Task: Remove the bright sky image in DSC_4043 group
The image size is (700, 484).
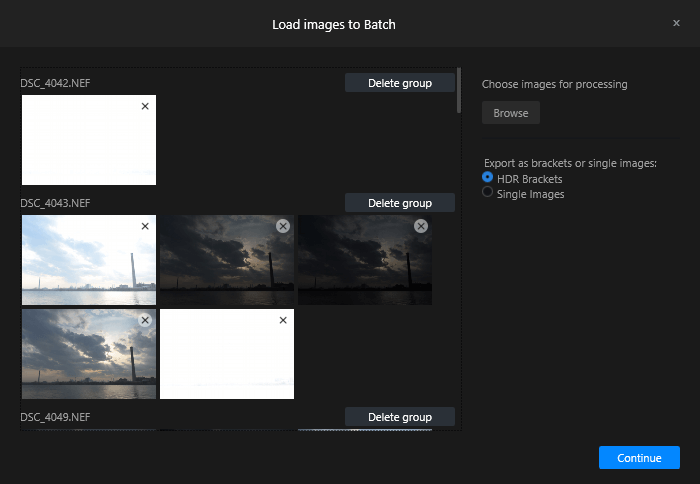Action: (145, 226)
